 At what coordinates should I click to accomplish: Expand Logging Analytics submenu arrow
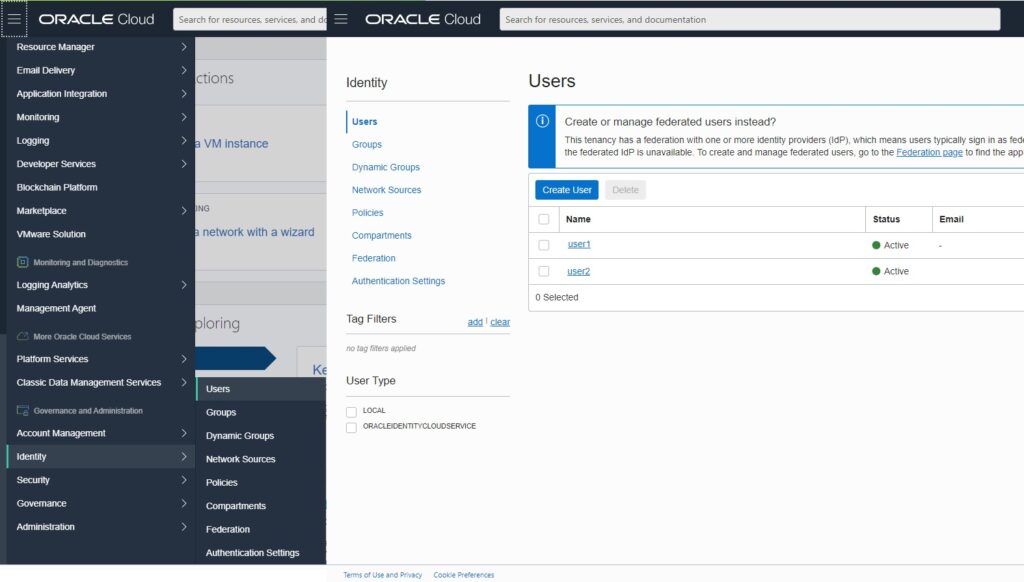coord(184,285)
